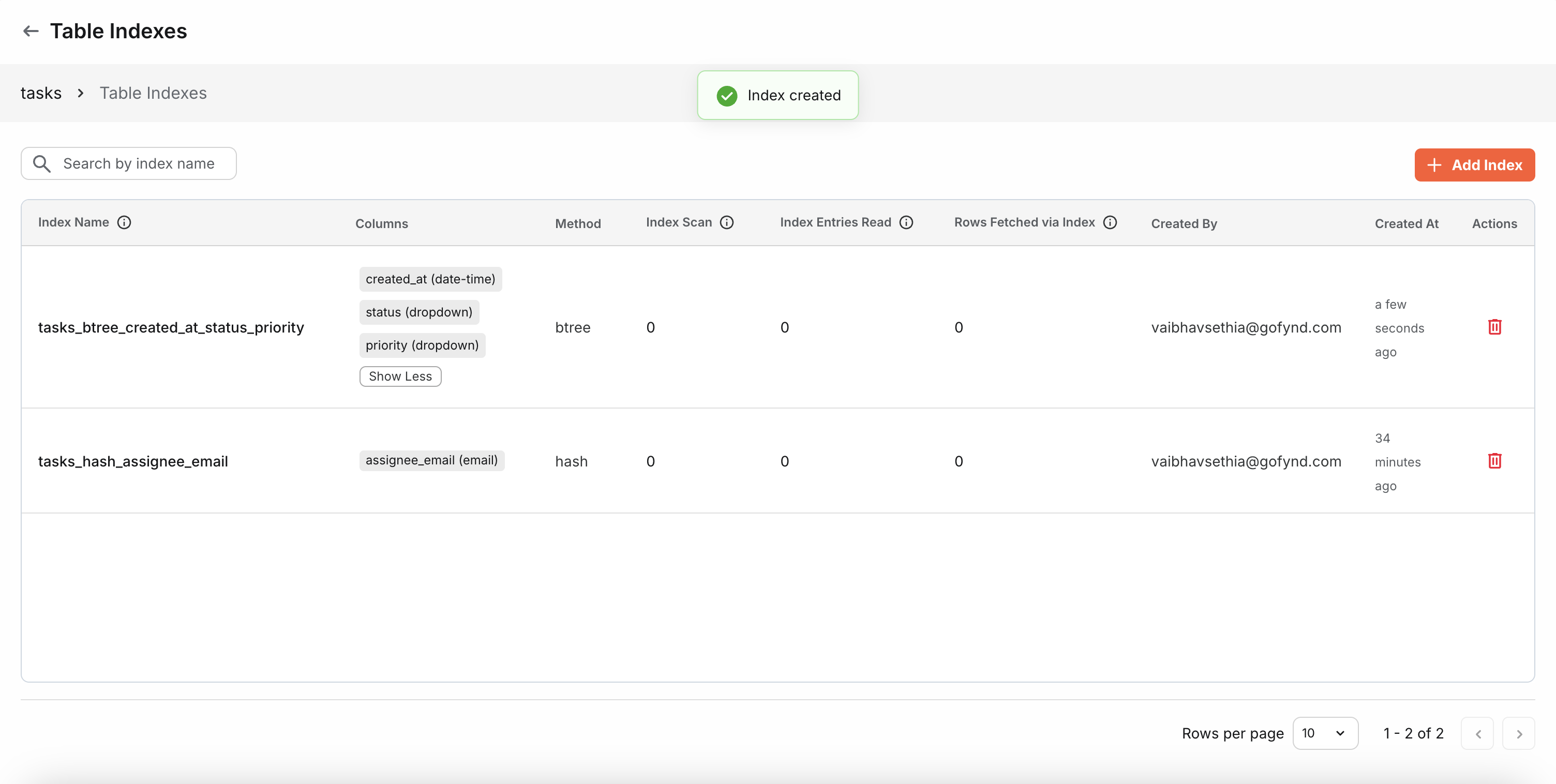Click the green check on Index created toast
Image resolution: width=1556 pixels, height=784 pixels.
point(727,96)
